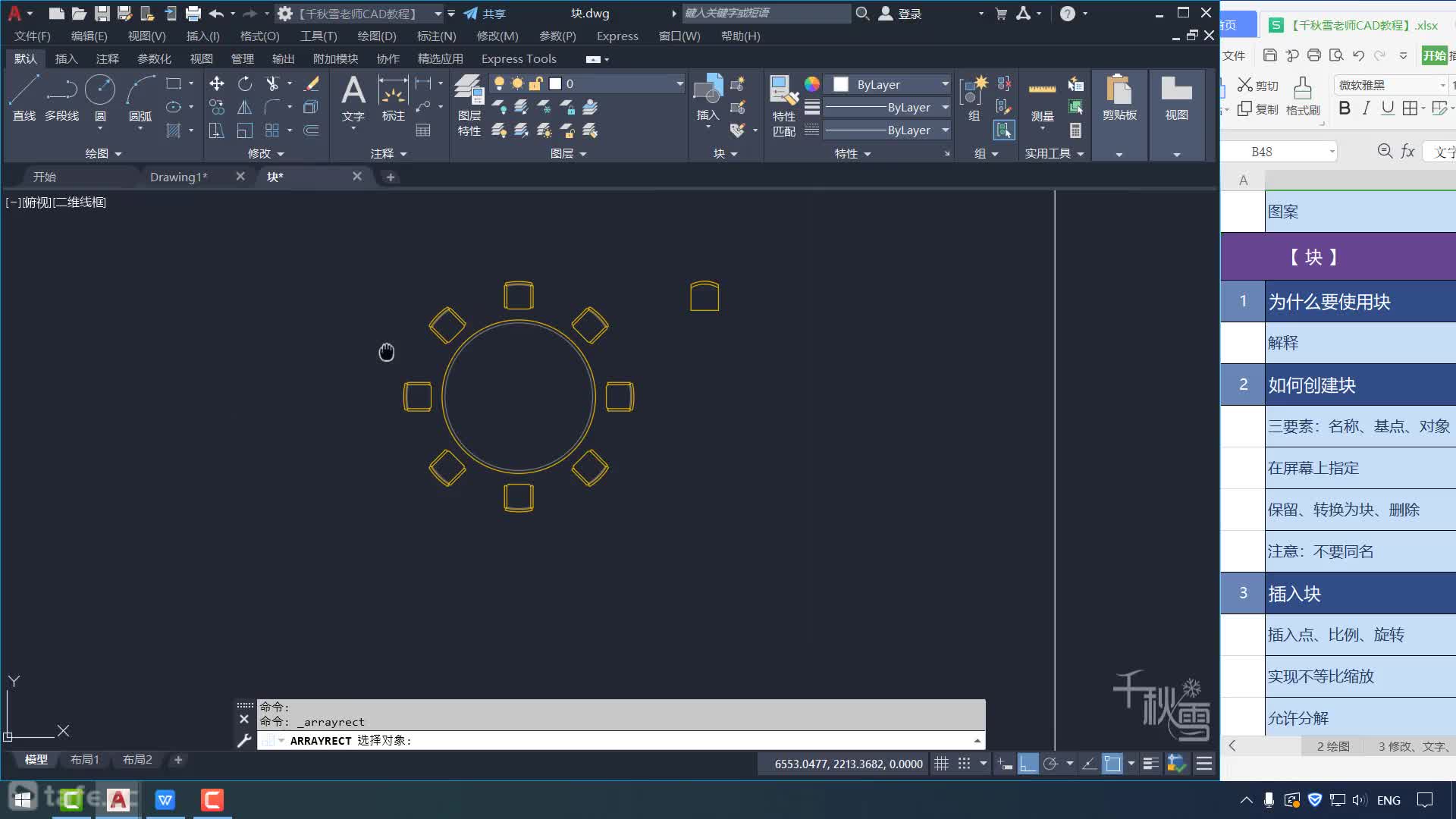Click the Move tool in Modify panel
This screenshot has width=1456, height=819.
click(217, 83)
